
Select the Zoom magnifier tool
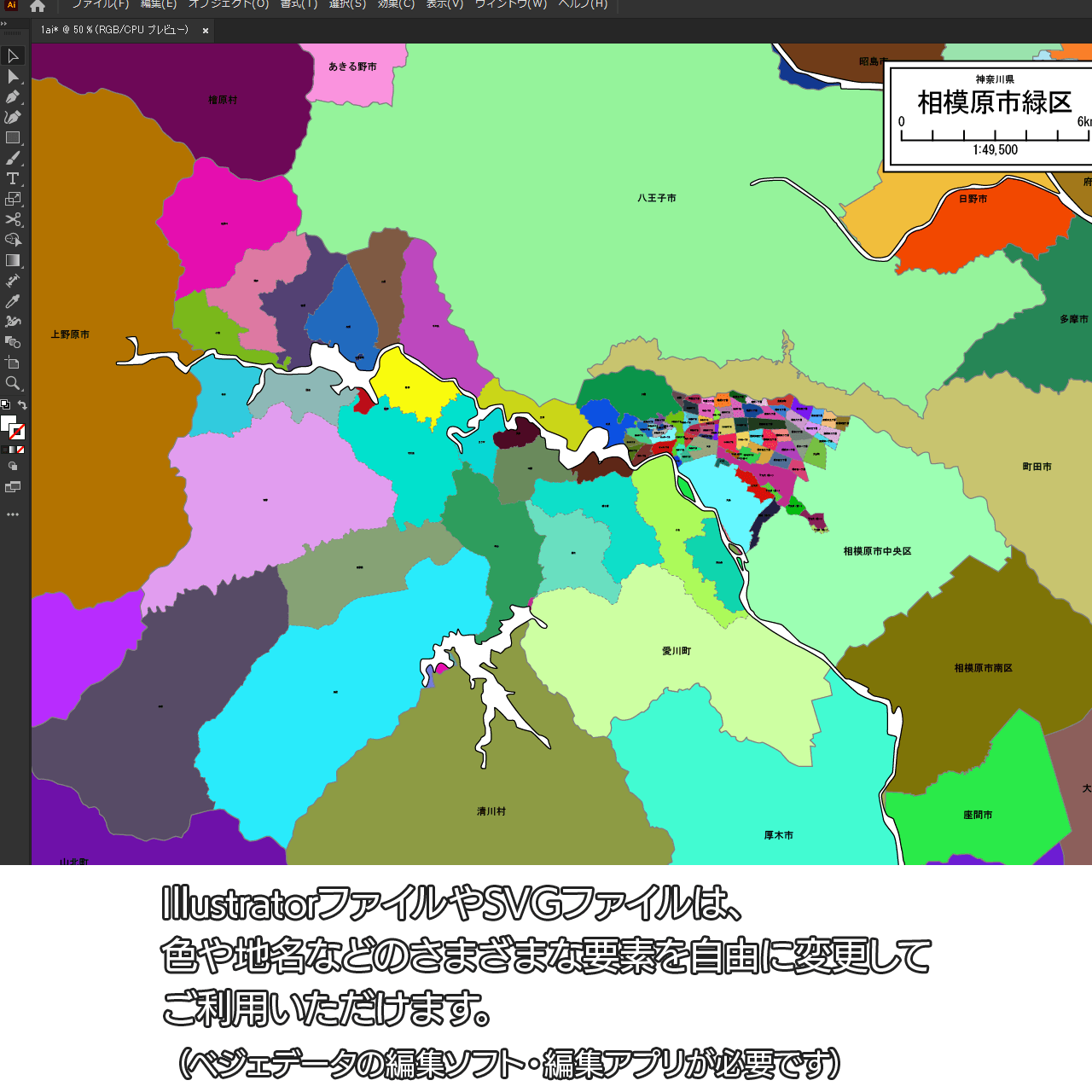point(13,384)
